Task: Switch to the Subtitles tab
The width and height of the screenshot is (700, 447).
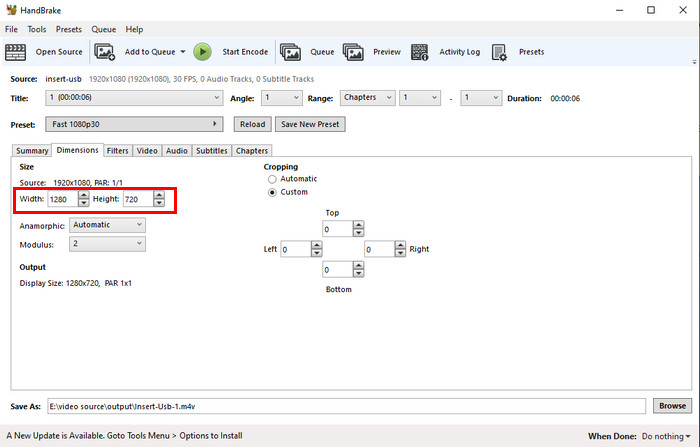Action: pyautogui.click(x=212, y=151)
